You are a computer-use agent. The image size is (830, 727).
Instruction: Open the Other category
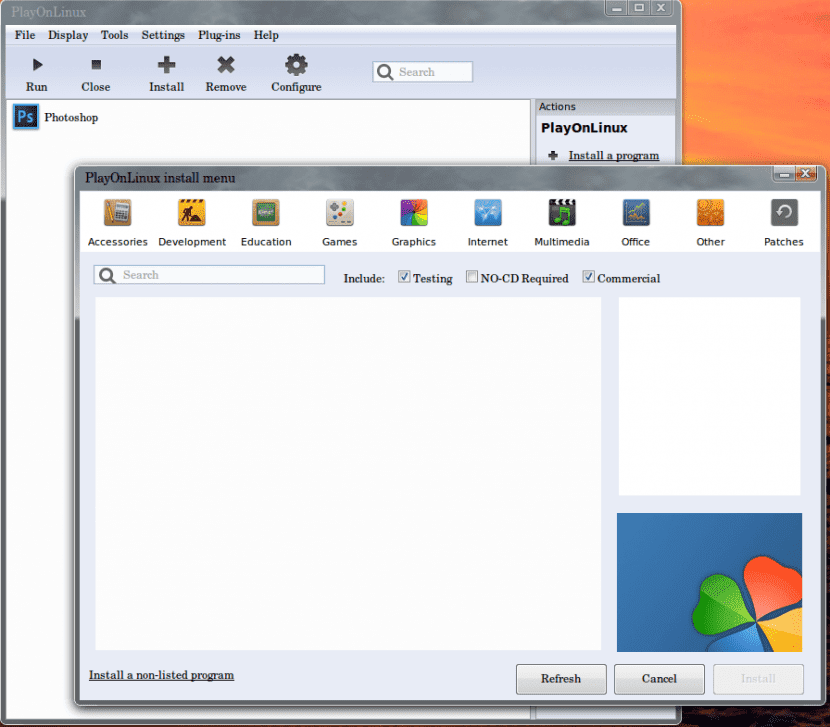click(x=710, y=223)
